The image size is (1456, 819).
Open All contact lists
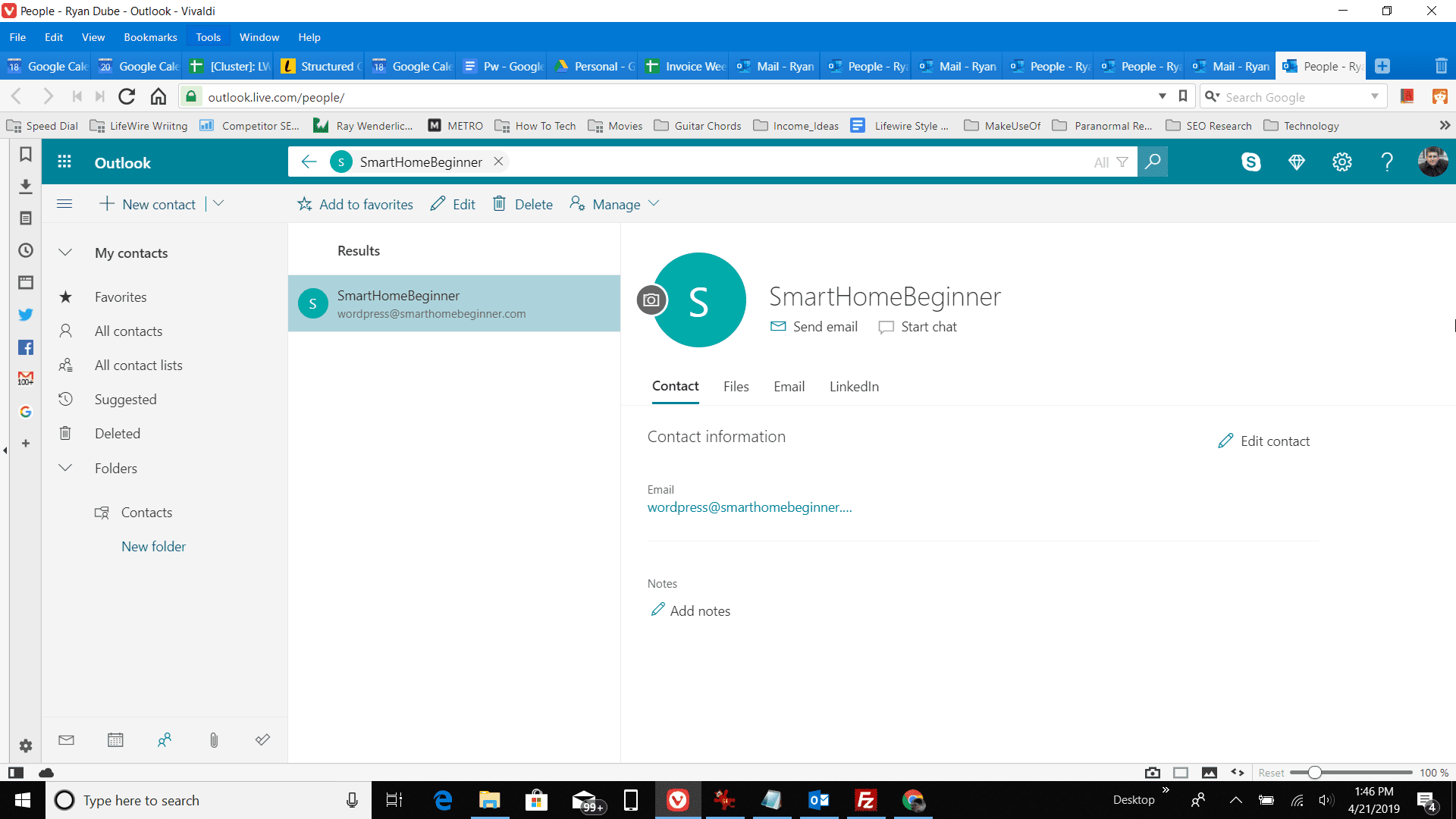pos(138,366)
